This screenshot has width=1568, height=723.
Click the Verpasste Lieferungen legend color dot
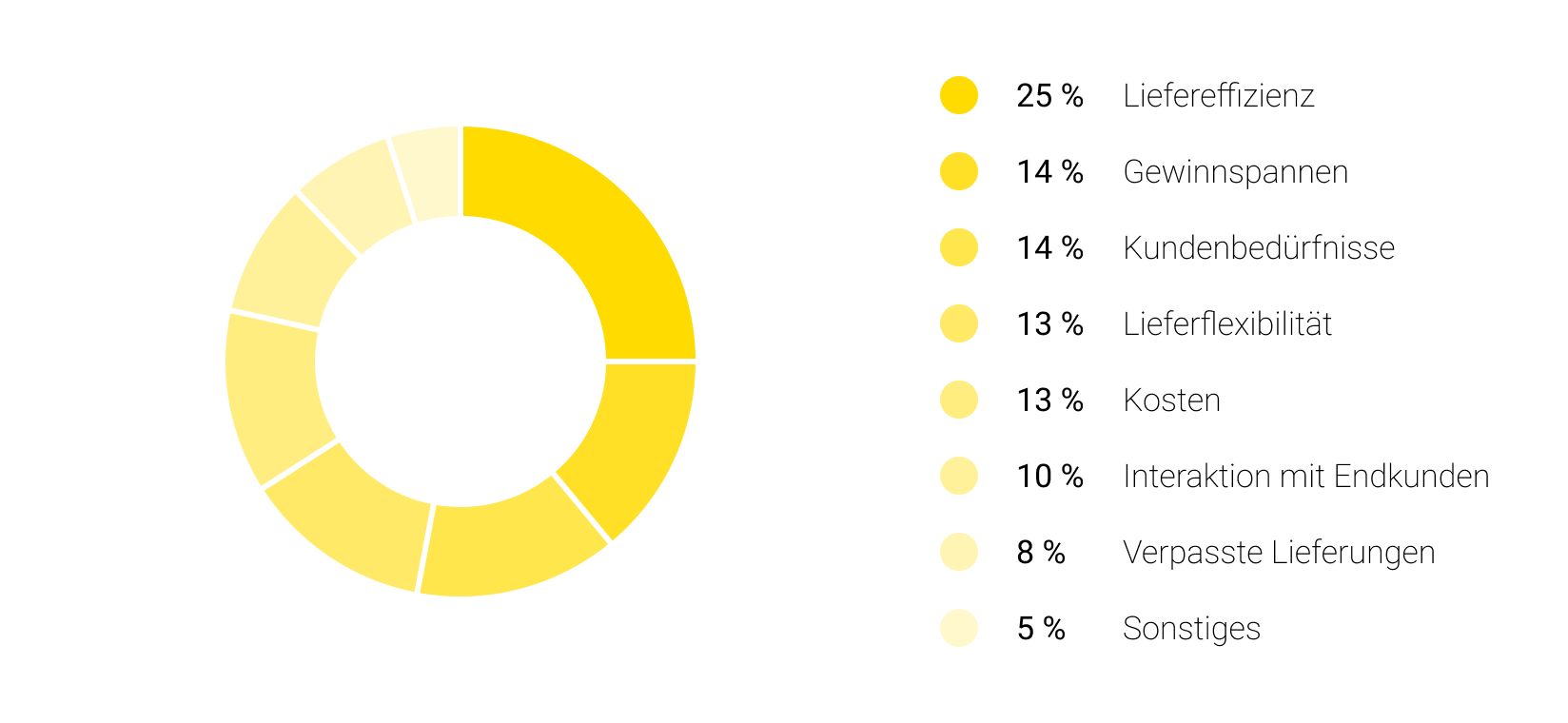959,552
